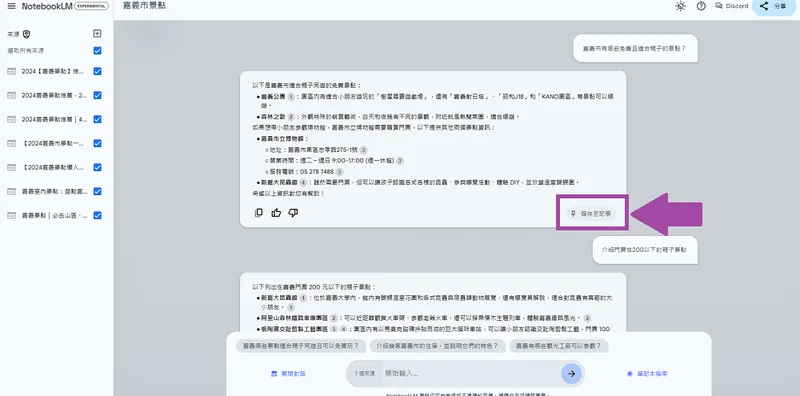Uncheck source 【2024嘉義景點懶人...
800x396 pixels.
click(97, 167)
